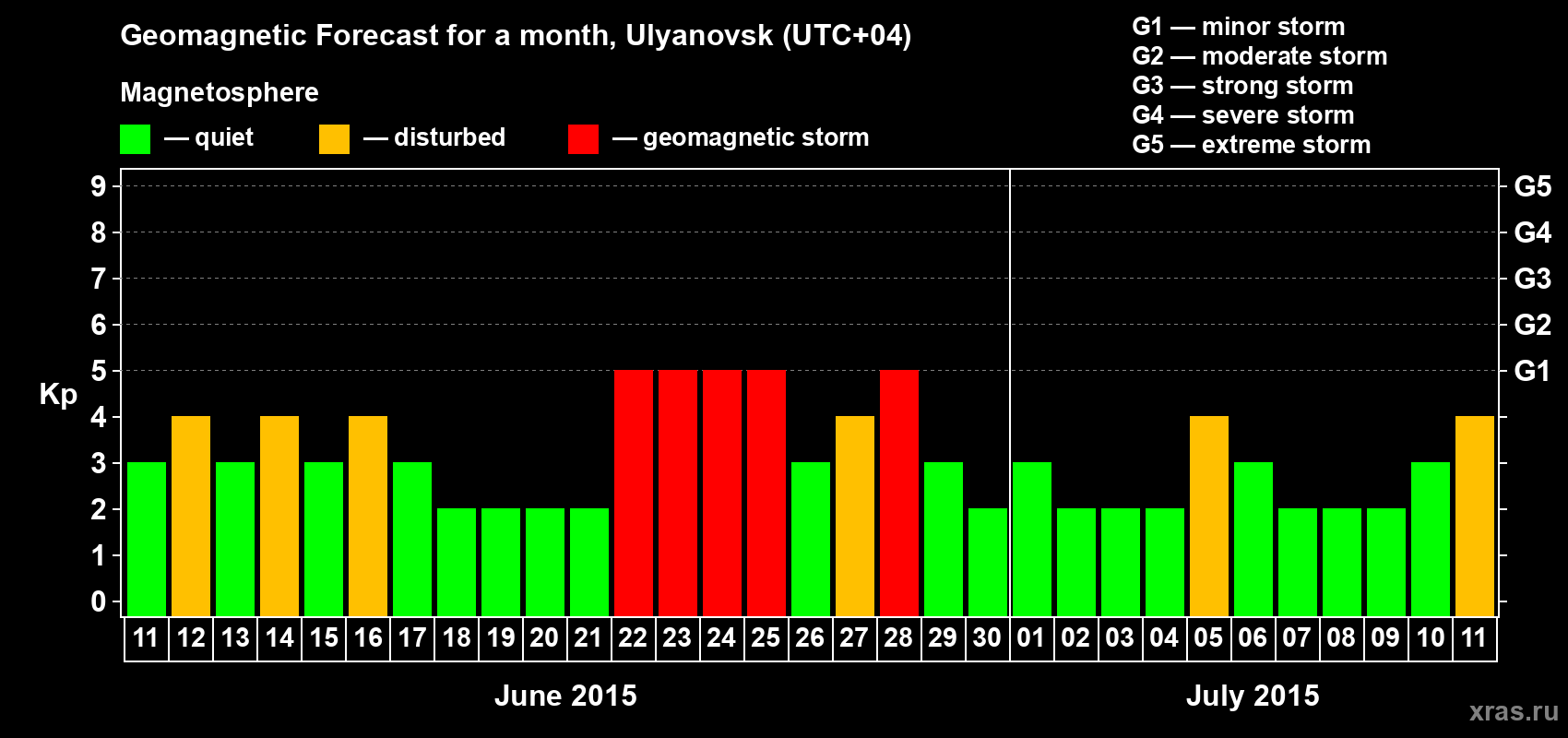
Task: Click the Kp value 9 on left axis
Action: click(99, 186)
